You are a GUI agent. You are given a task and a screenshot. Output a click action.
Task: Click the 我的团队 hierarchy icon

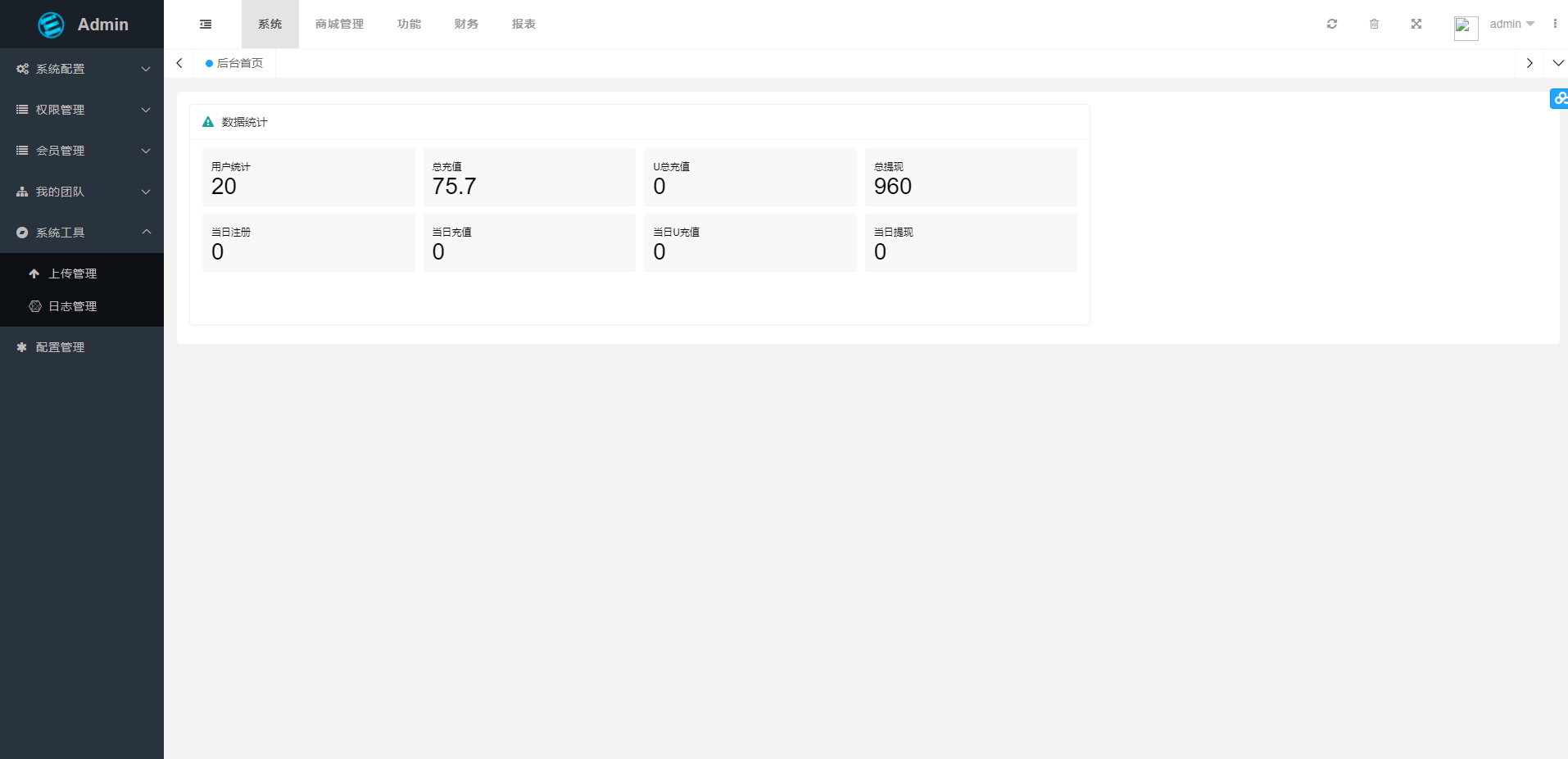(22, 192)
